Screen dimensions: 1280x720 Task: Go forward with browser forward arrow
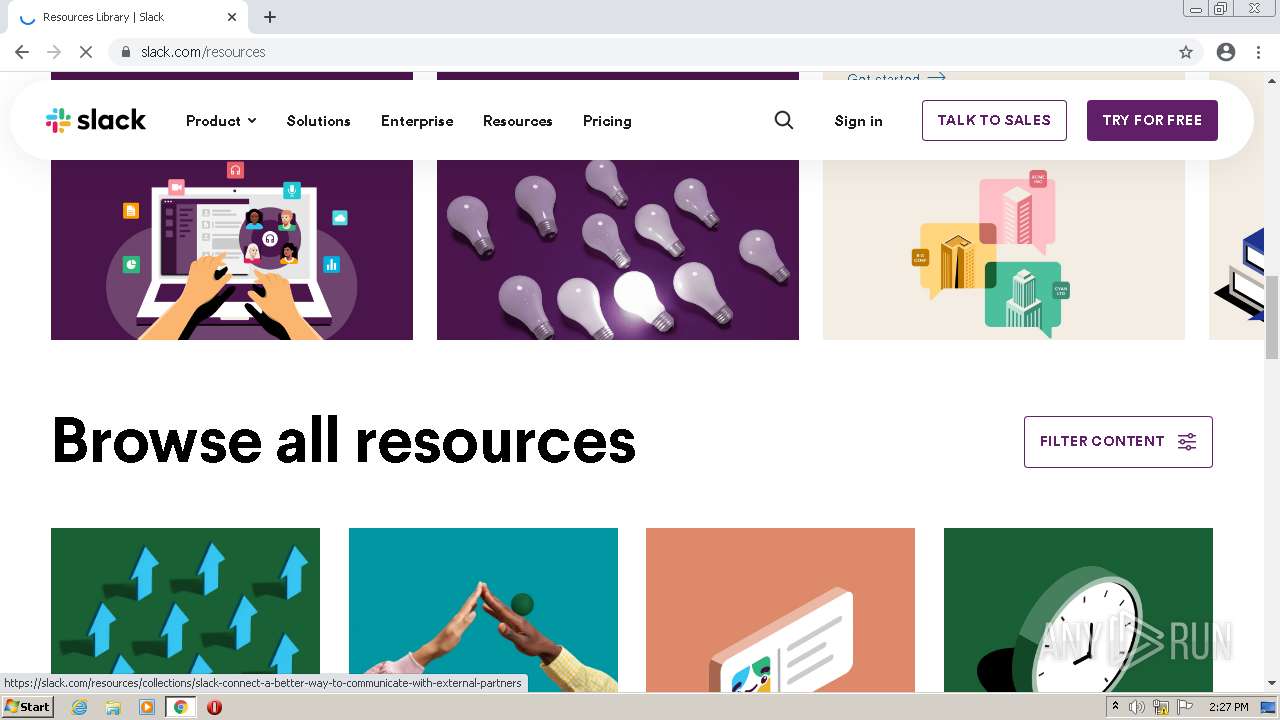pyautogui.click(x=54, y=52)
